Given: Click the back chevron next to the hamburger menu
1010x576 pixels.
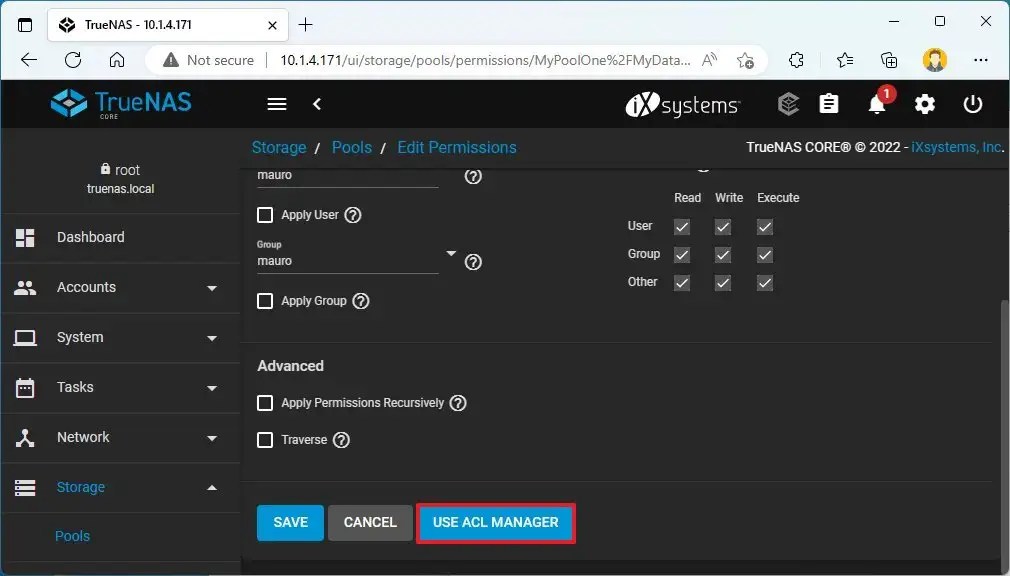Looking at the screenshot, I should click(x=317, y=104).
